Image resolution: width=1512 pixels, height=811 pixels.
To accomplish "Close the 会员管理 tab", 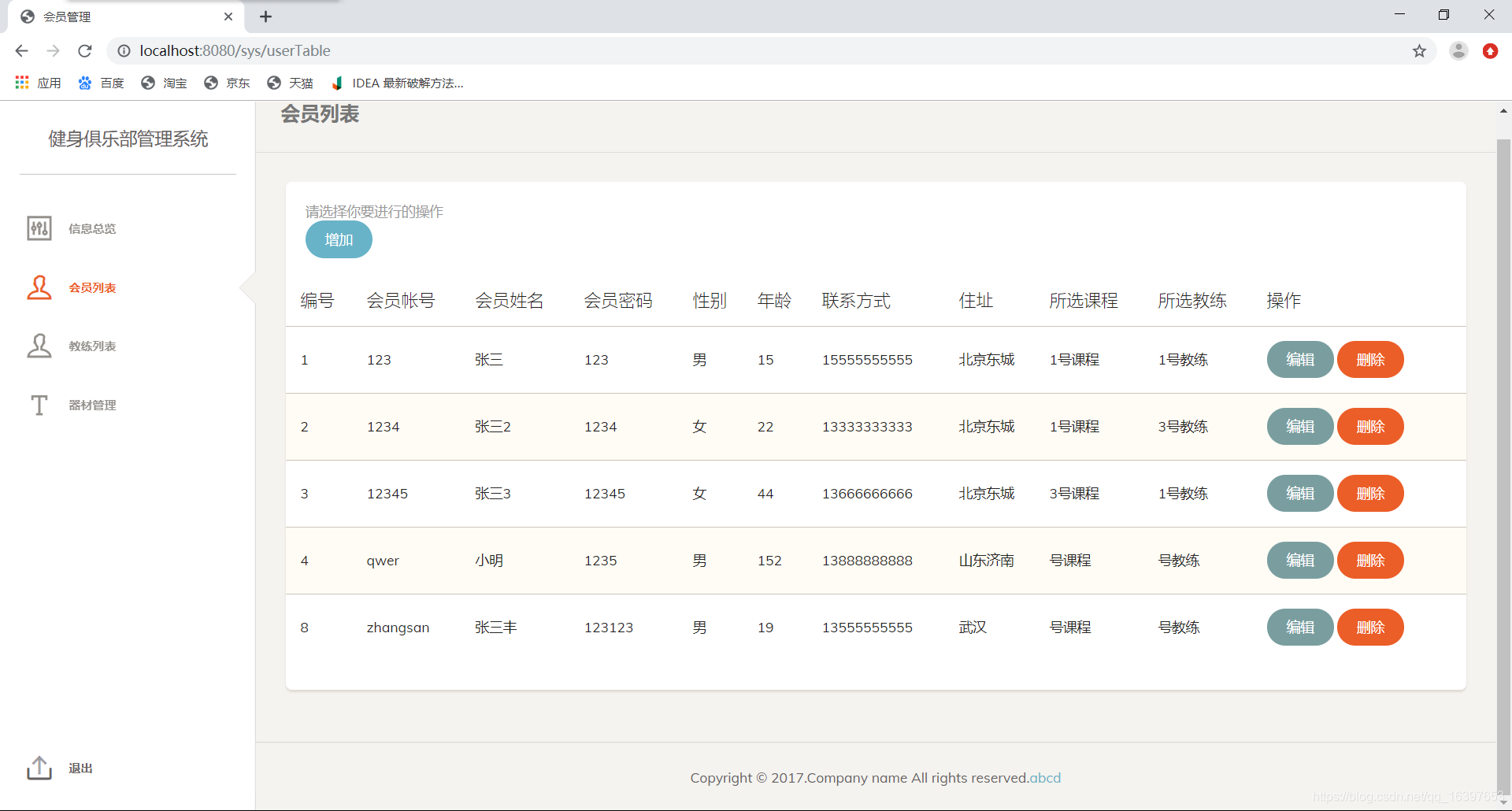I will tap(228, 17).
